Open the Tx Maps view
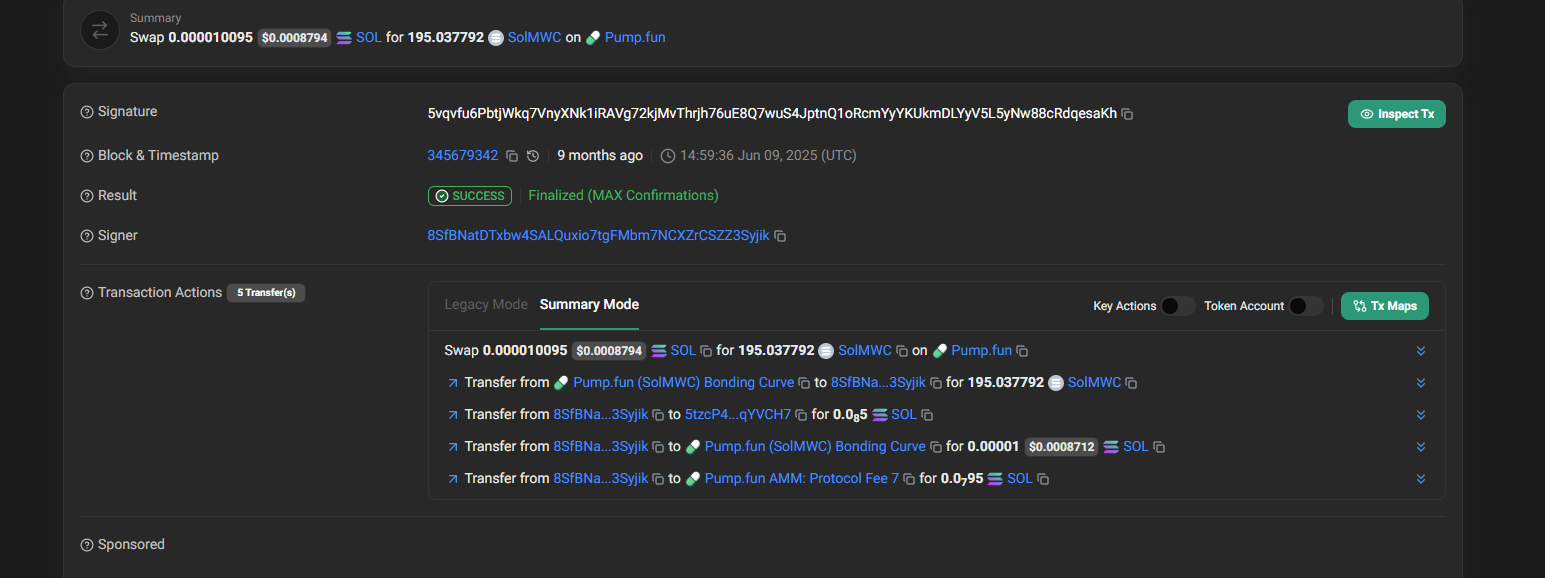The image size is (1545, 578). click(x=1384, y=306)
